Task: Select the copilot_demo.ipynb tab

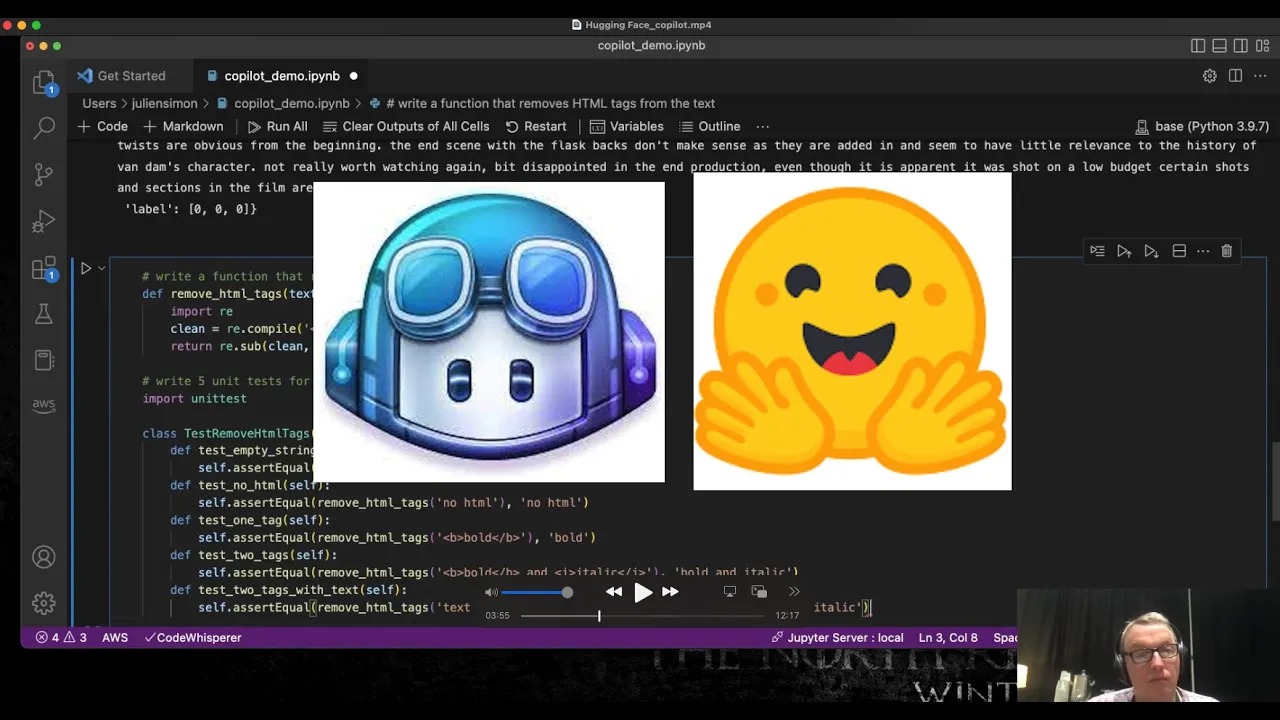Action: [x=282, y=76]
